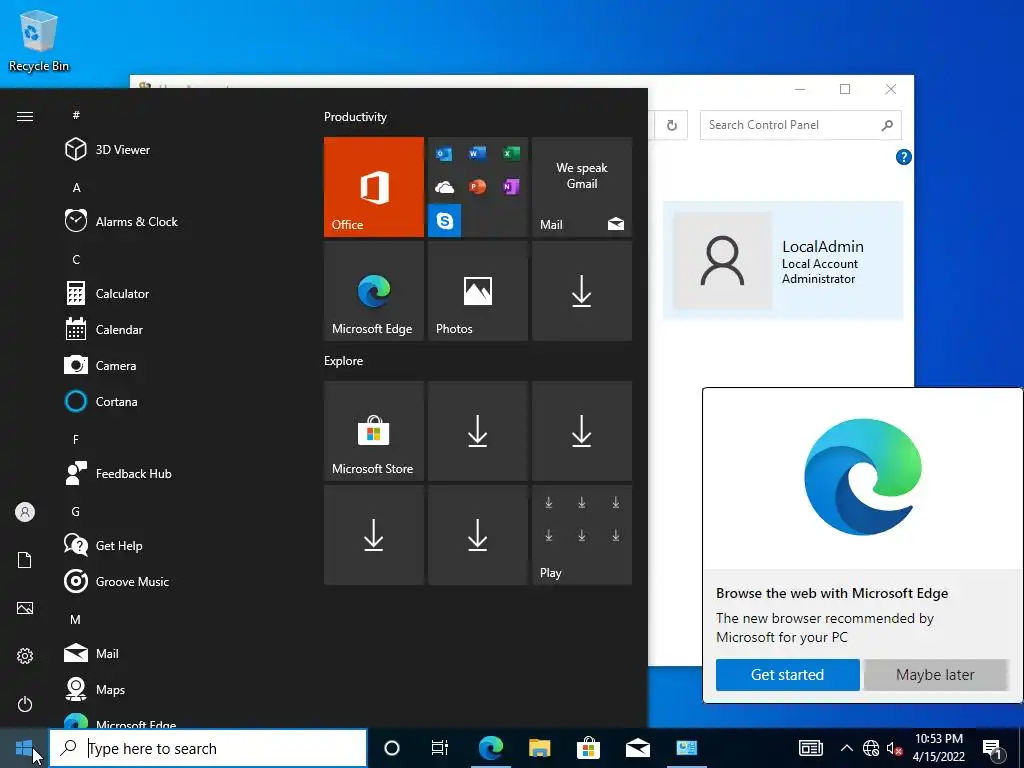Image resolution: width=1024 pixels, height=768 pixels.
Task: Click Get started in Edge popup
Action: click(788, 675)
